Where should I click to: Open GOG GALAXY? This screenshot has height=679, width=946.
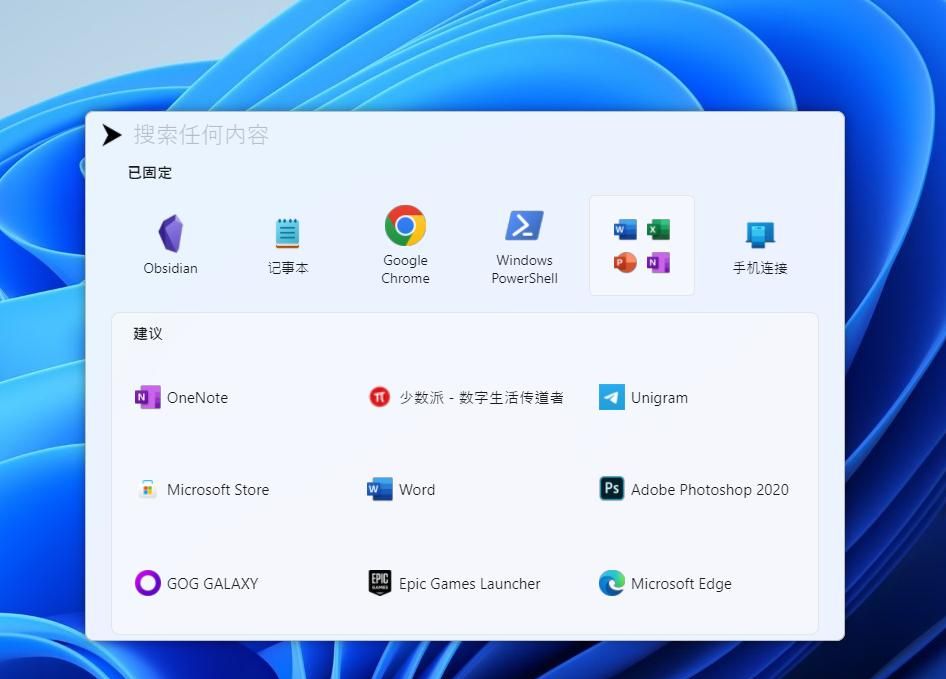pos(196,583)
